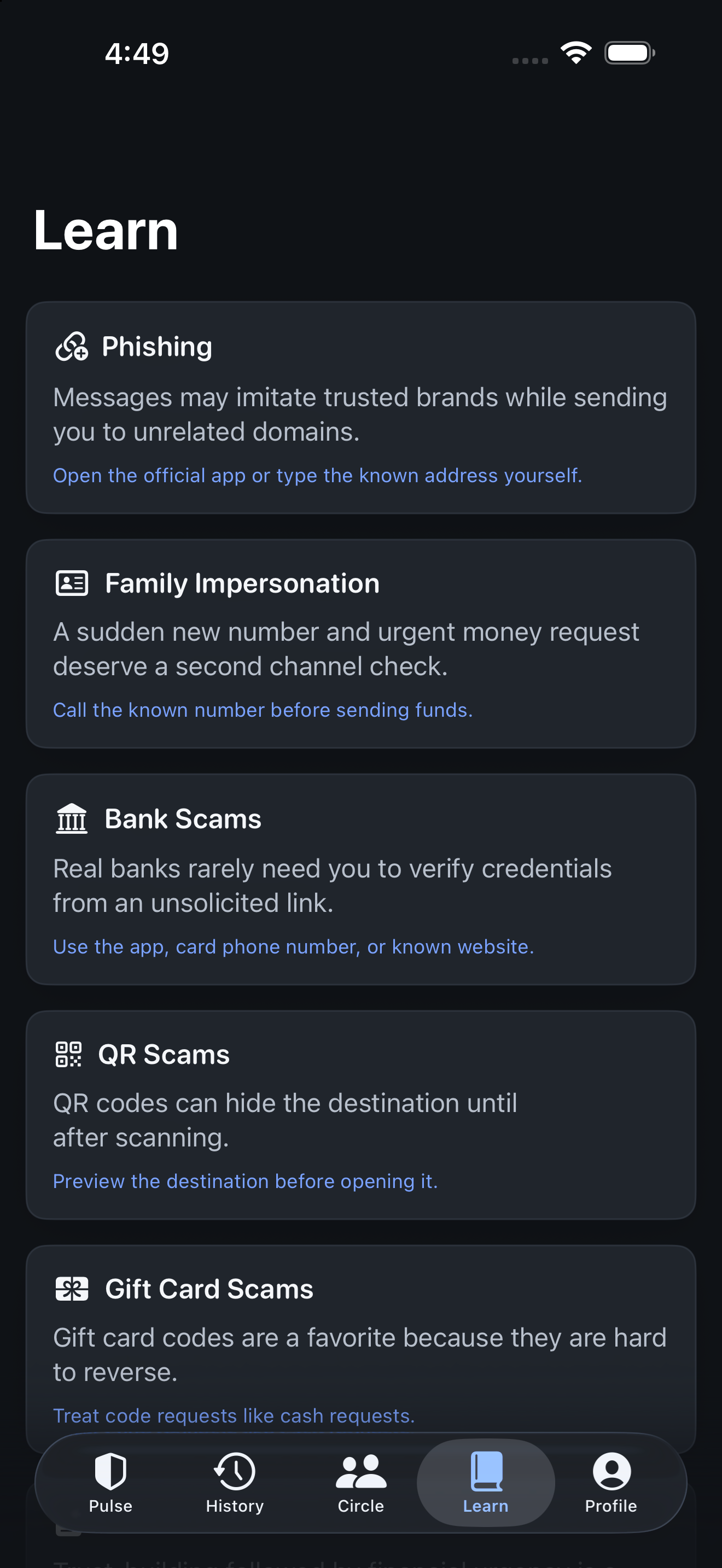Tap the Pulse shield icon
Screen dimensions: 722x1568
[x=111, y=1471]
